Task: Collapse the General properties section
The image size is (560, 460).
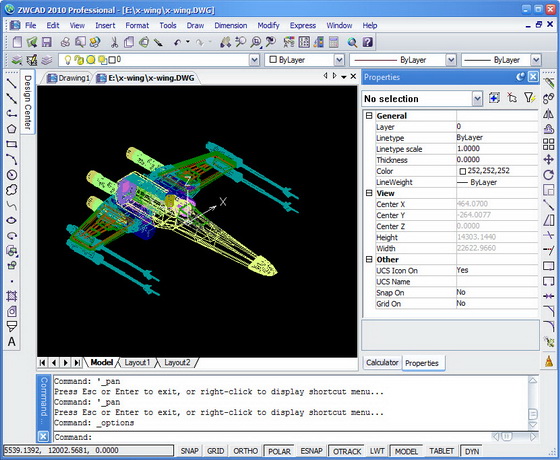Action: click(369, 115)
